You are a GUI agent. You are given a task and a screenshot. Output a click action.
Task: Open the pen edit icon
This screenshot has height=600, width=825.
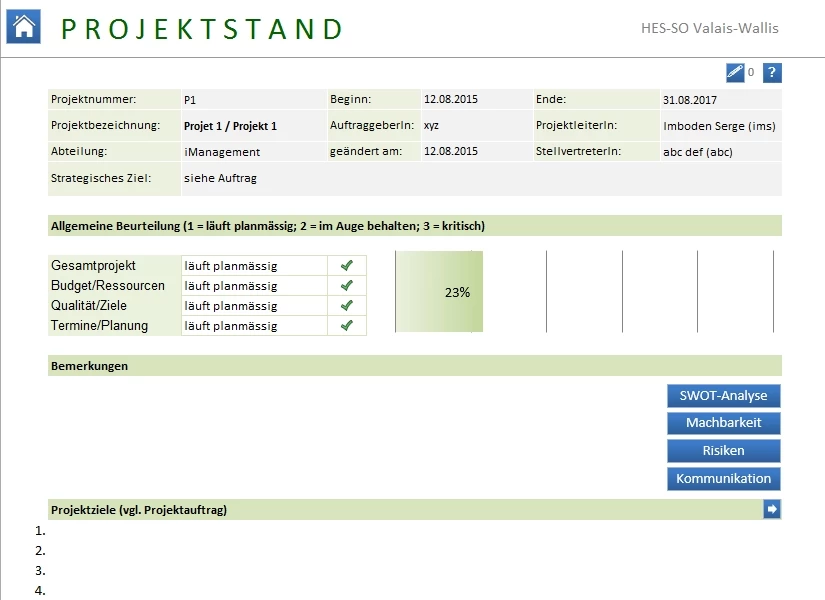tap(735, 73)
